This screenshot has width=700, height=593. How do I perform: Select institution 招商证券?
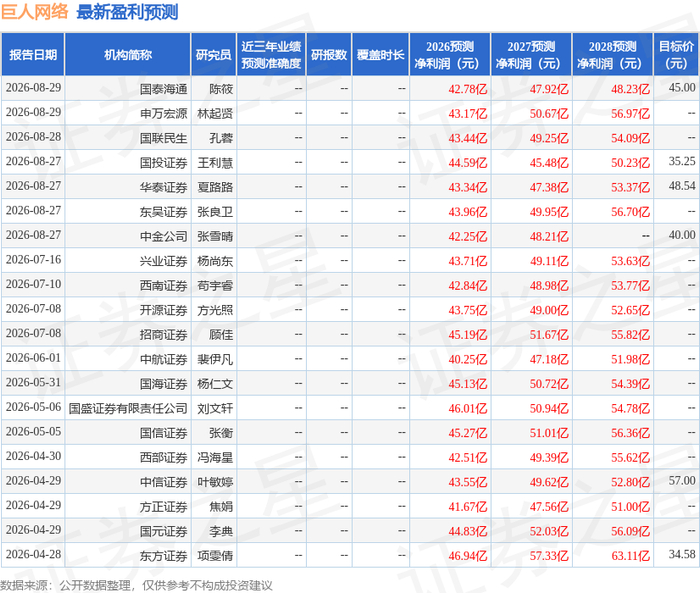pos(163,334)
